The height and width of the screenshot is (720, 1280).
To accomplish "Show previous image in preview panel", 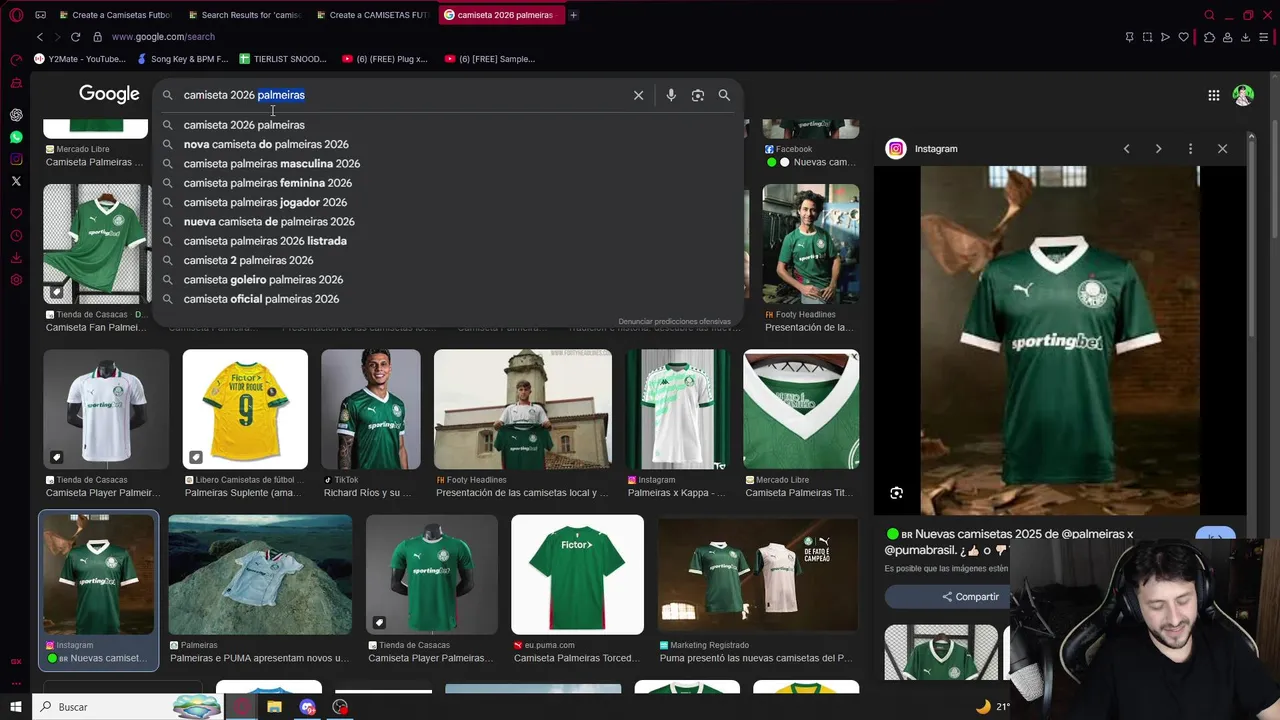I will pos(1126,149).
